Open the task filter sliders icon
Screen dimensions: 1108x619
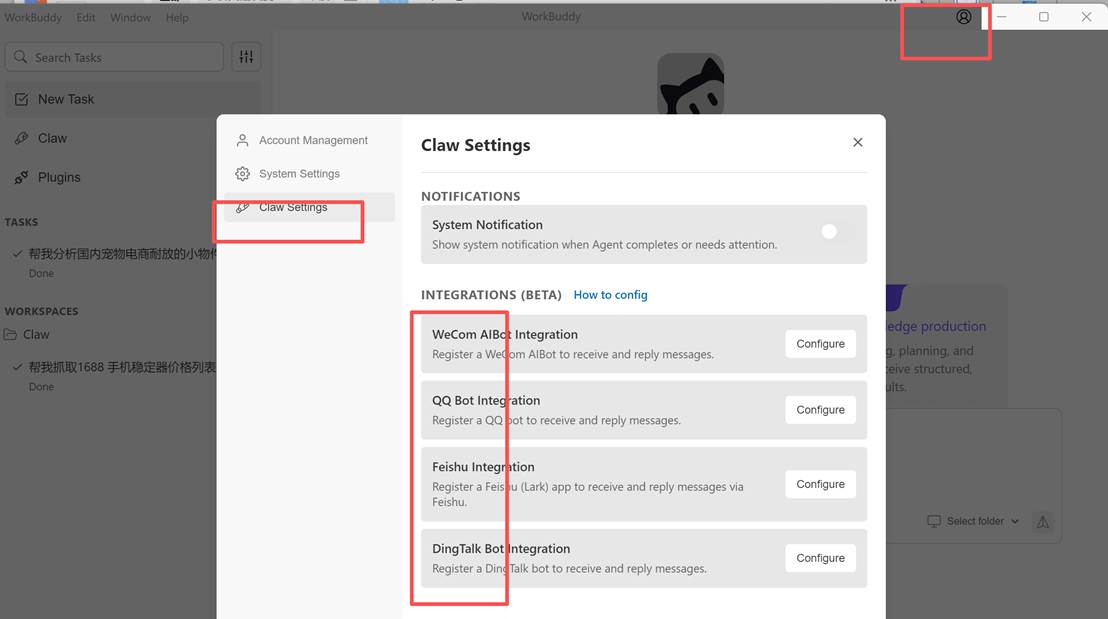[x=246, y=57]
